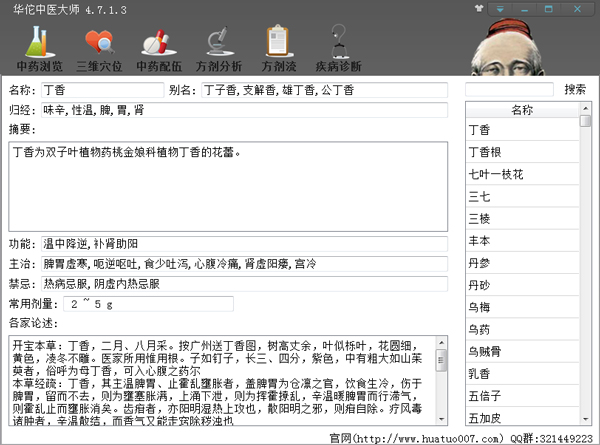Maximize the 华佗中医大师 window
600x445 pixels.
(549, 9)
